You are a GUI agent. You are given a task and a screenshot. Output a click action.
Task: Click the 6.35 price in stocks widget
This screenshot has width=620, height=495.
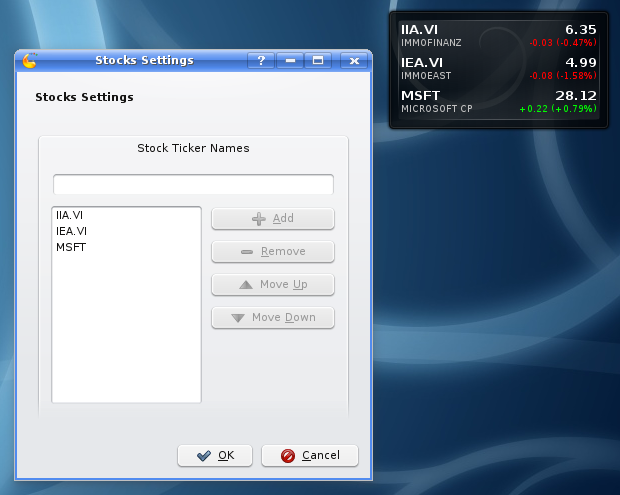pos(580,30)
